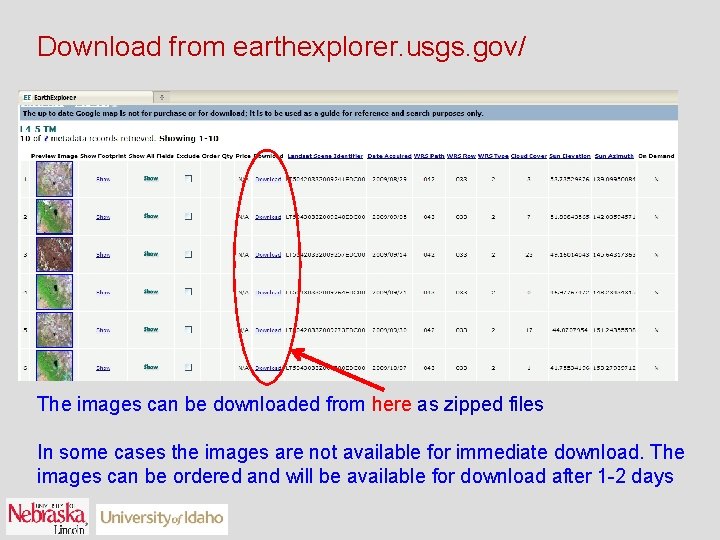Tick the Exclude checkbox in row 6
Image resolution: width=720 pixels, height=540 pixels.
coord(188,367)
